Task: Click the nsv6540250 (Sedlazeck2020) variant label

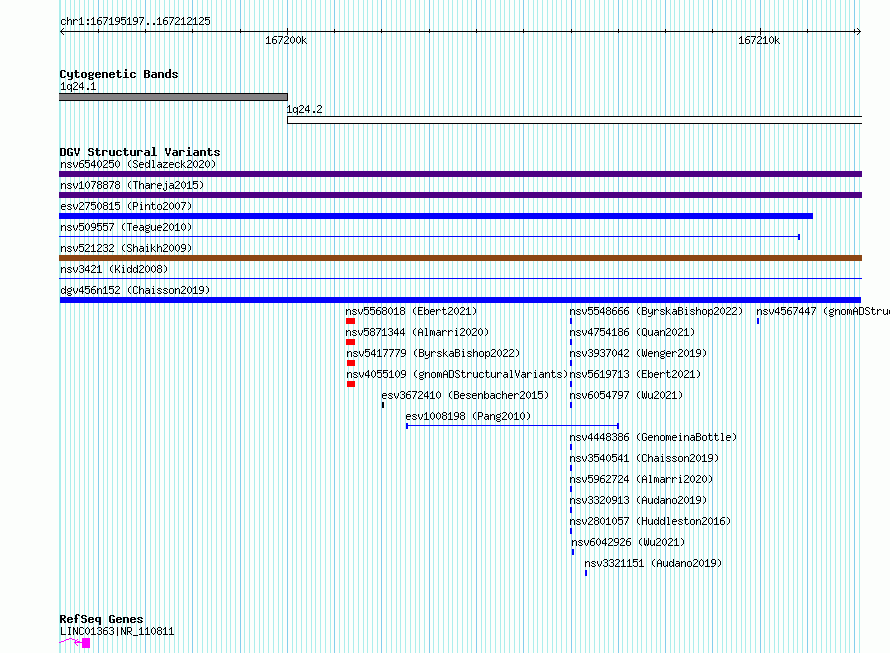Action: click(138, 164)
